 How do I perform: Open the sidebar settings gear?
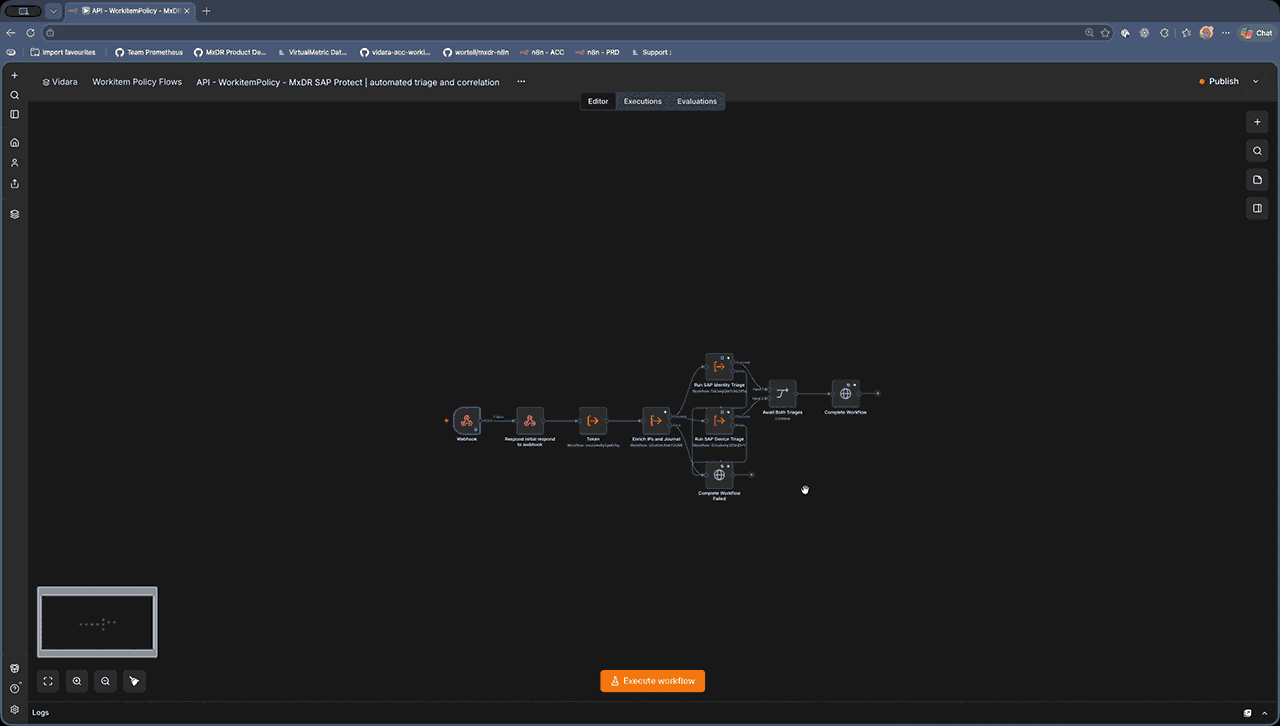14,709
